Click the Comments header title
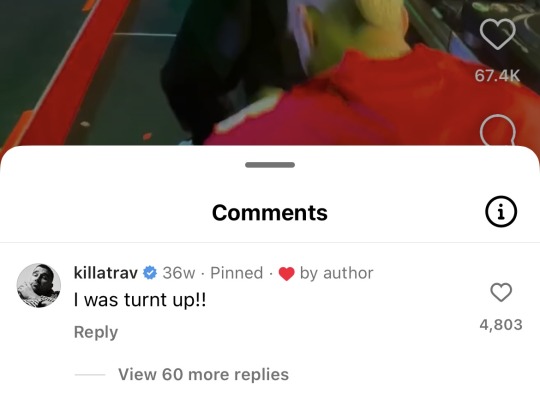This screenshot has width=540, height=400. (x=270, y=212)
